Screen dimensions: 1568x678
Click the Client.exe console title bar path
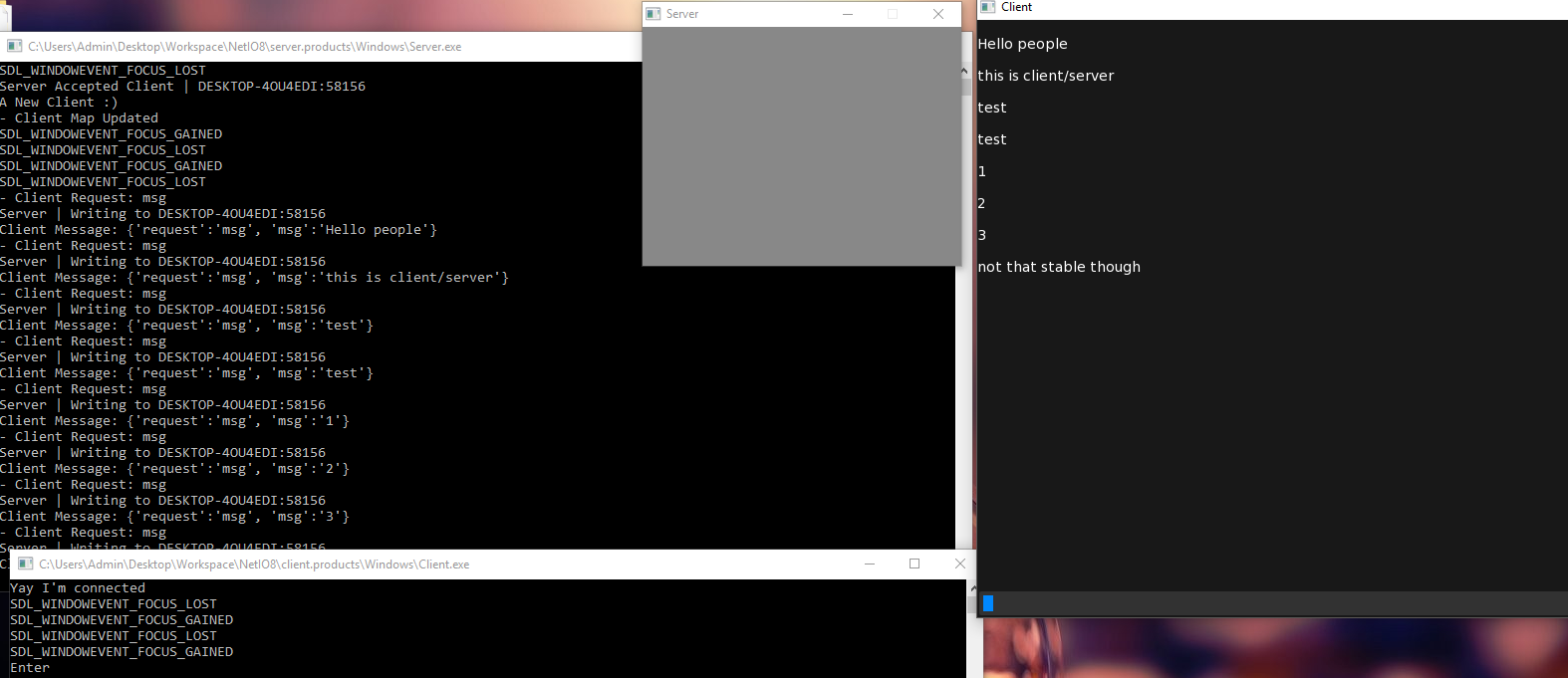254,565
